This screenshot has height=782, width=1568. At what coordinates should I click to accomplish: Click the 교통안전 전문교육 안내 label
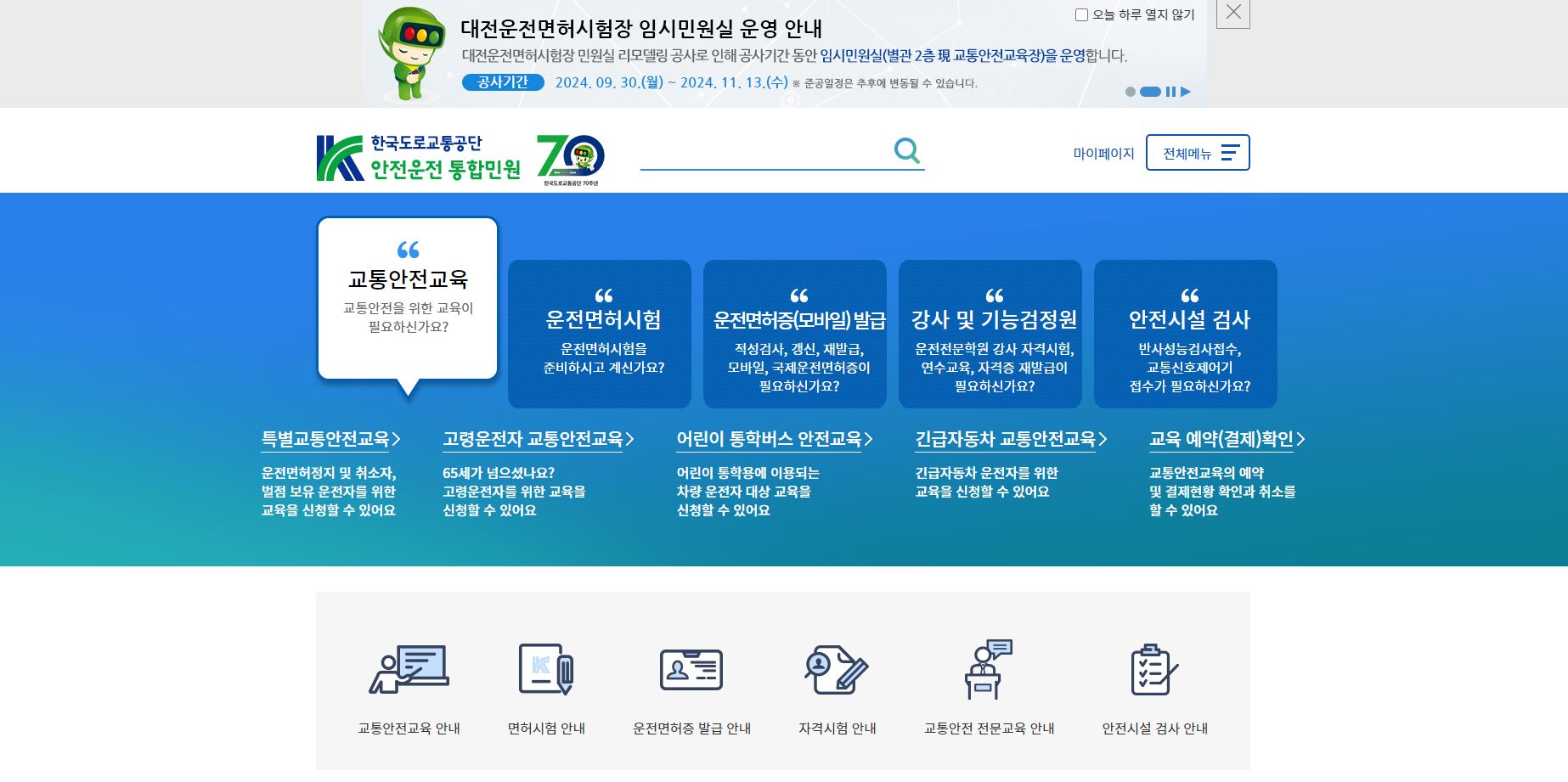(x=989, y=729)
